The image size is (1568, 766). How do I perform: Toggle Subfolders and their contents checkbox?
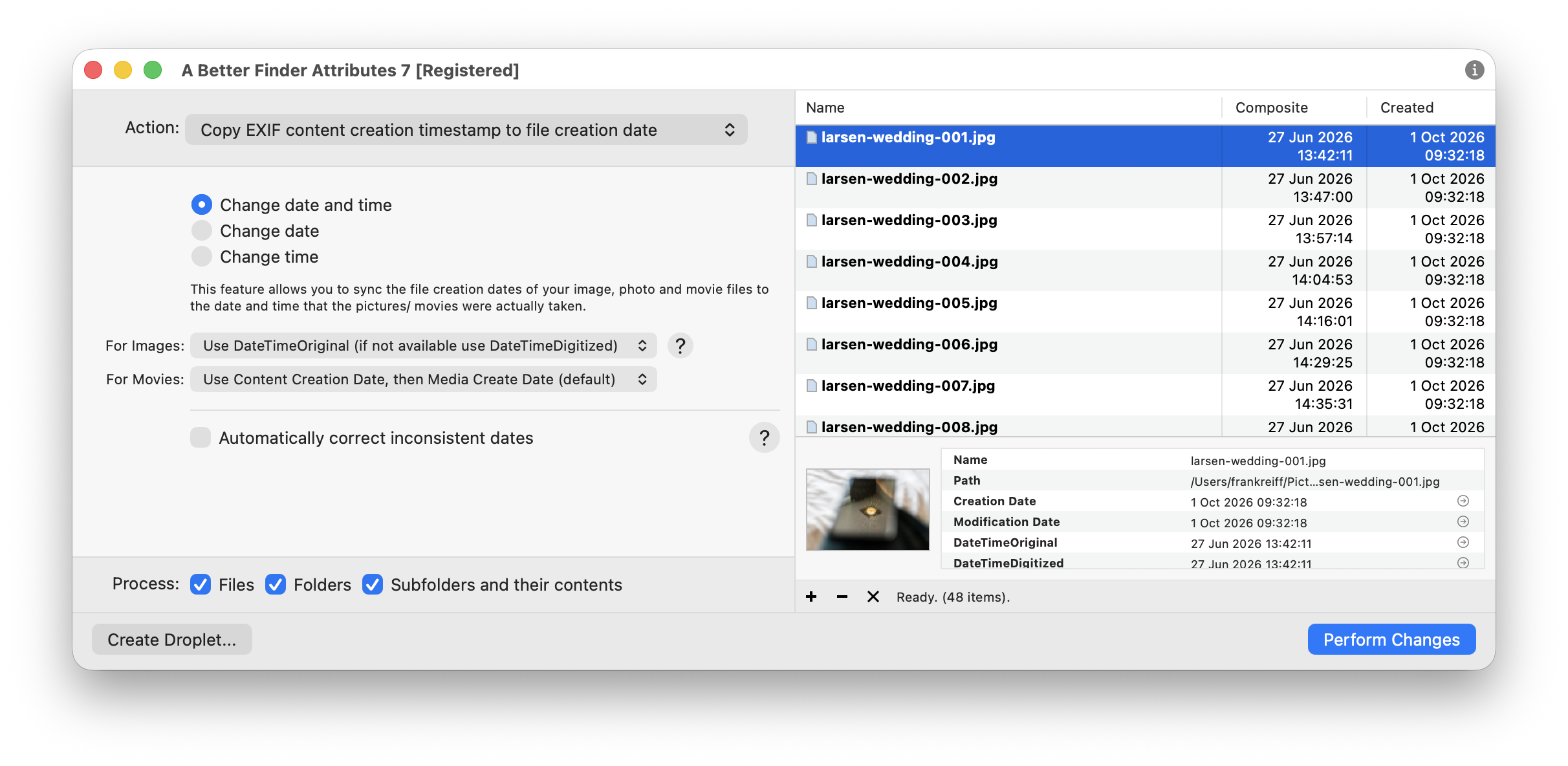(373, 585)
